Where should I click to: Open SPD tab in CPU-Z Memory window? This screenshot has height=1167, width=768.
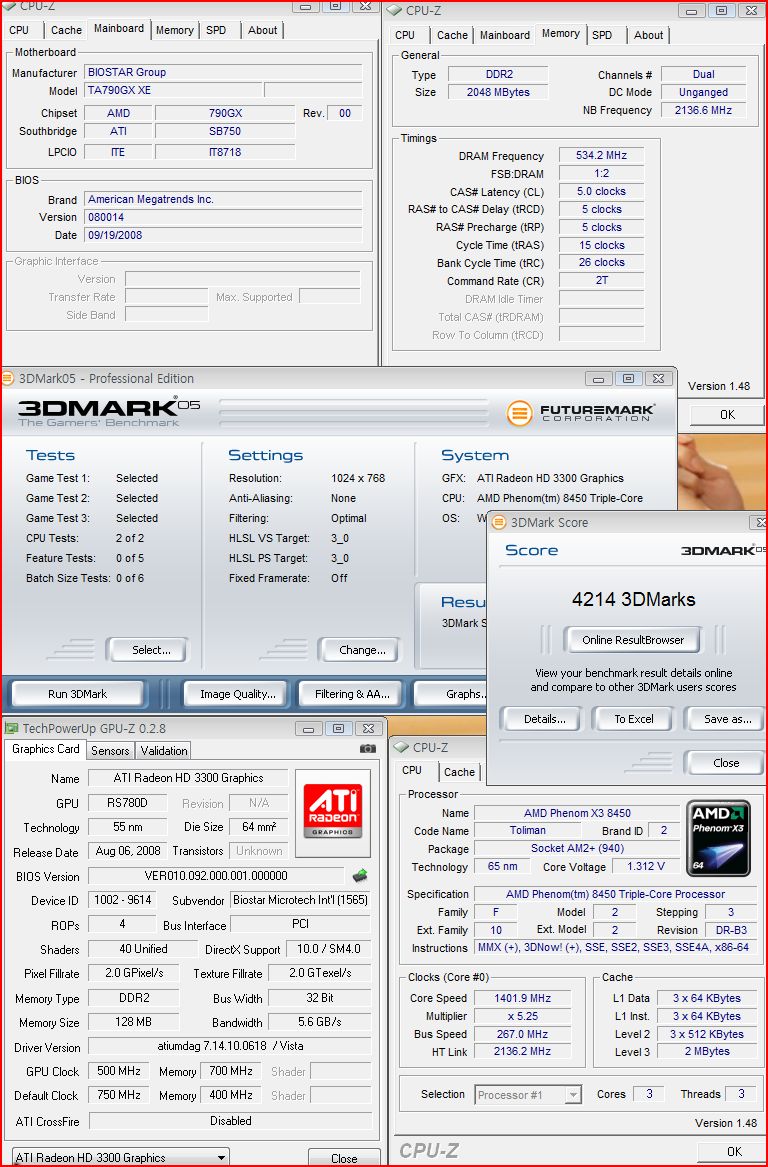point(602,35)
